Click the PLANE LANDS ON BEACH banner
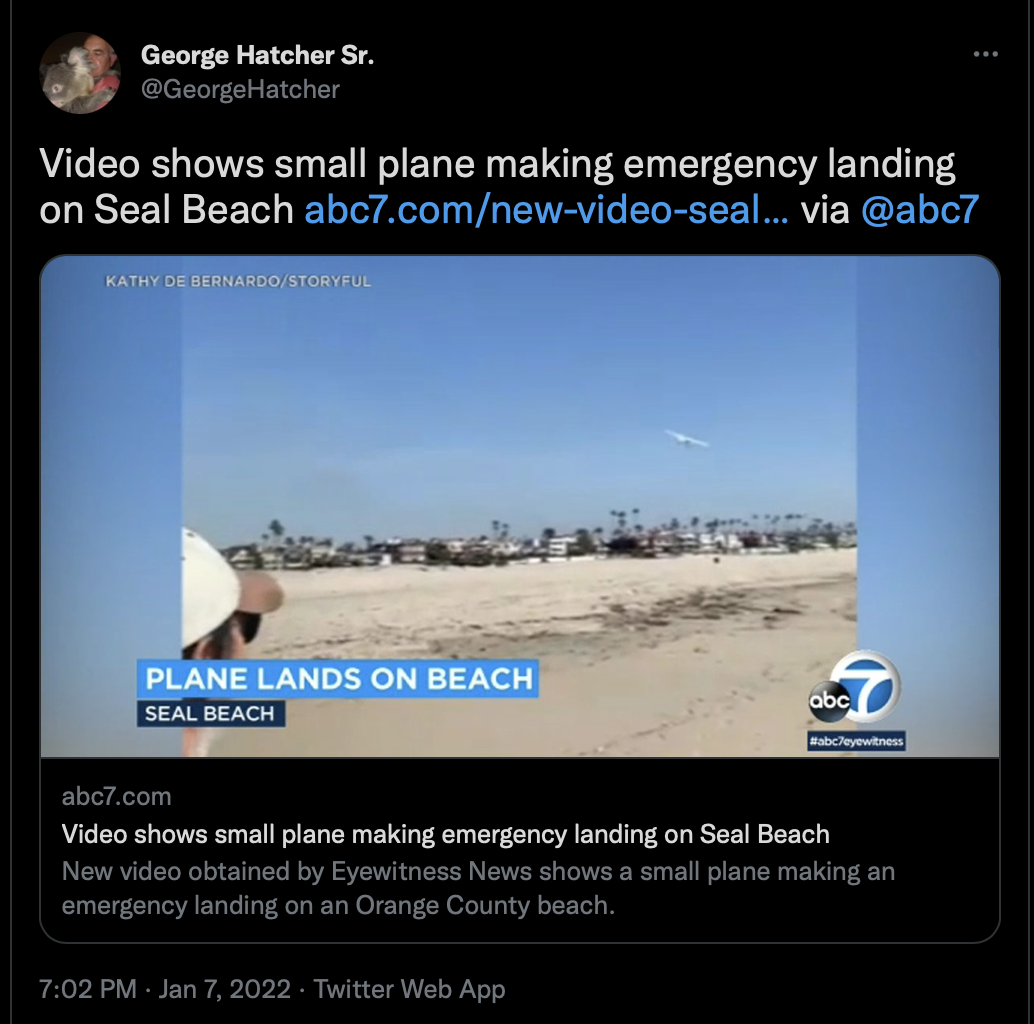 pyautogui.click(x=338, y=678)
